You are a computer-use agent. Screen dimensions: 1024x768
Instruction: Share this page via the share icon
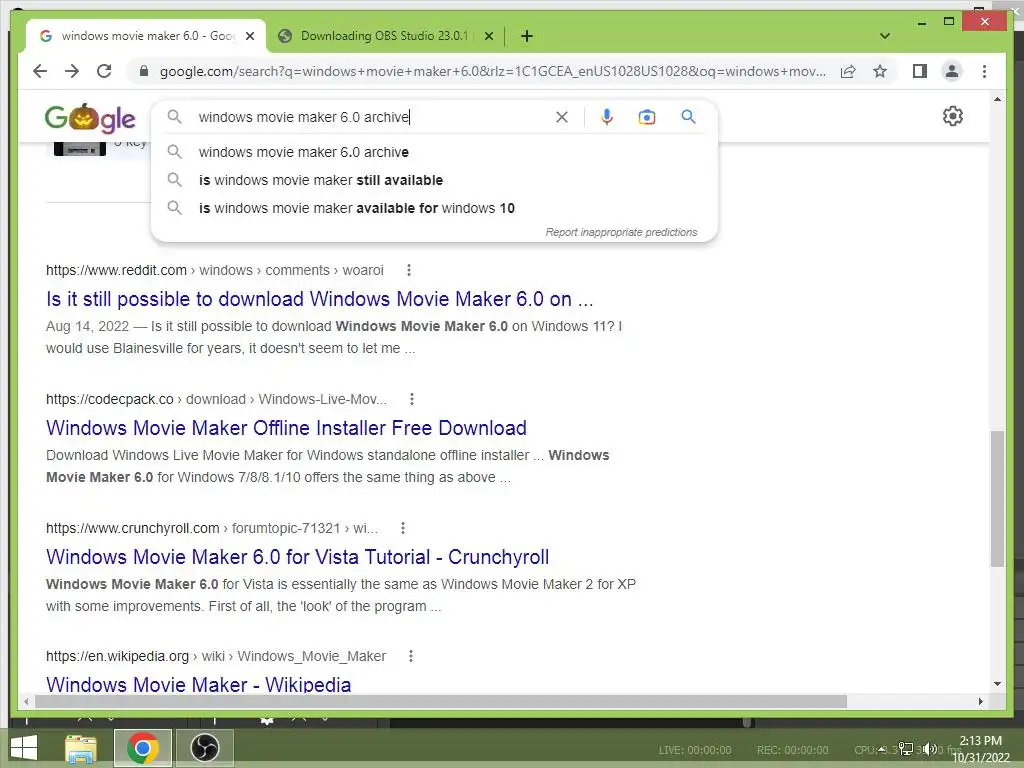click(x=848, y=71)
